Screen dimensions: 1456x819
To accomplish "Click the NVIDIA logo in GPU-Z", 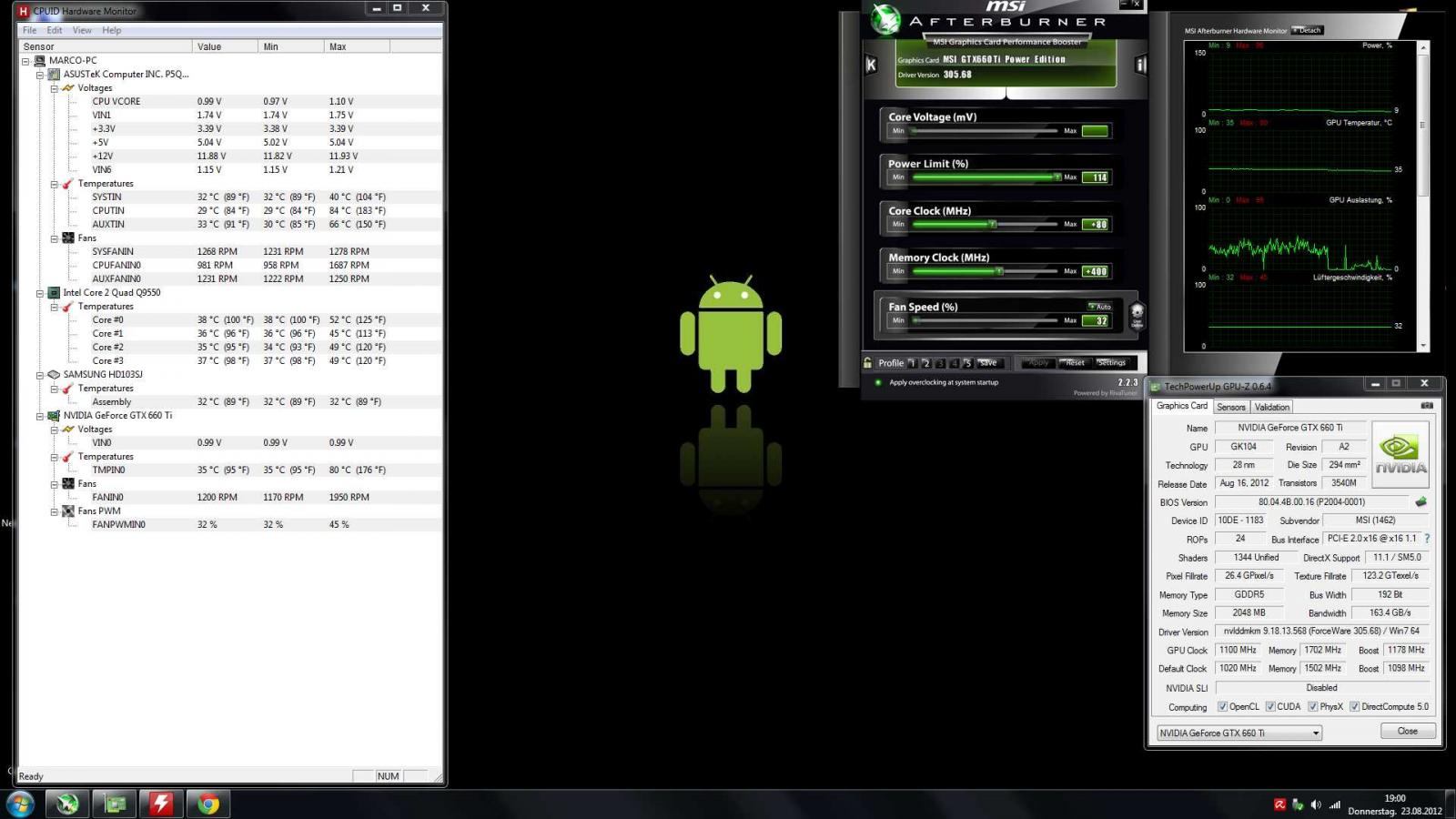I will 1400,454.
